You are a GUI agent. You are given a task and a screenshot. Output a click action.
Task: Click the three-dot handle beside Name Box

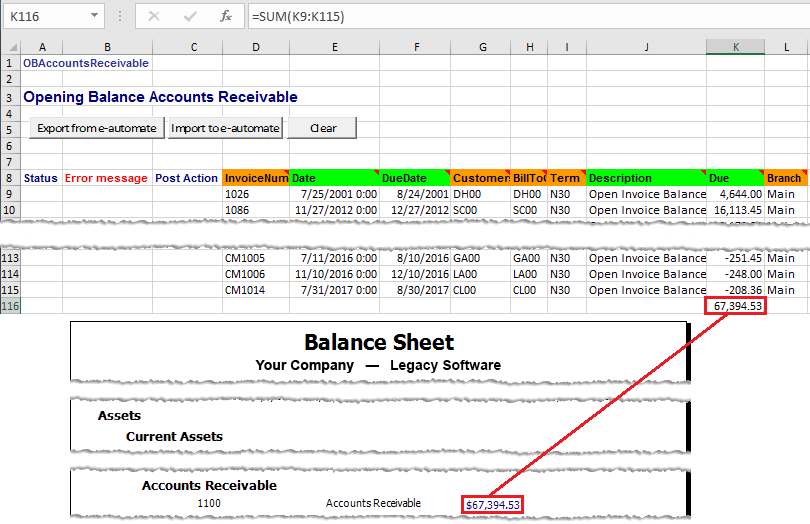[x=120, y=16]
